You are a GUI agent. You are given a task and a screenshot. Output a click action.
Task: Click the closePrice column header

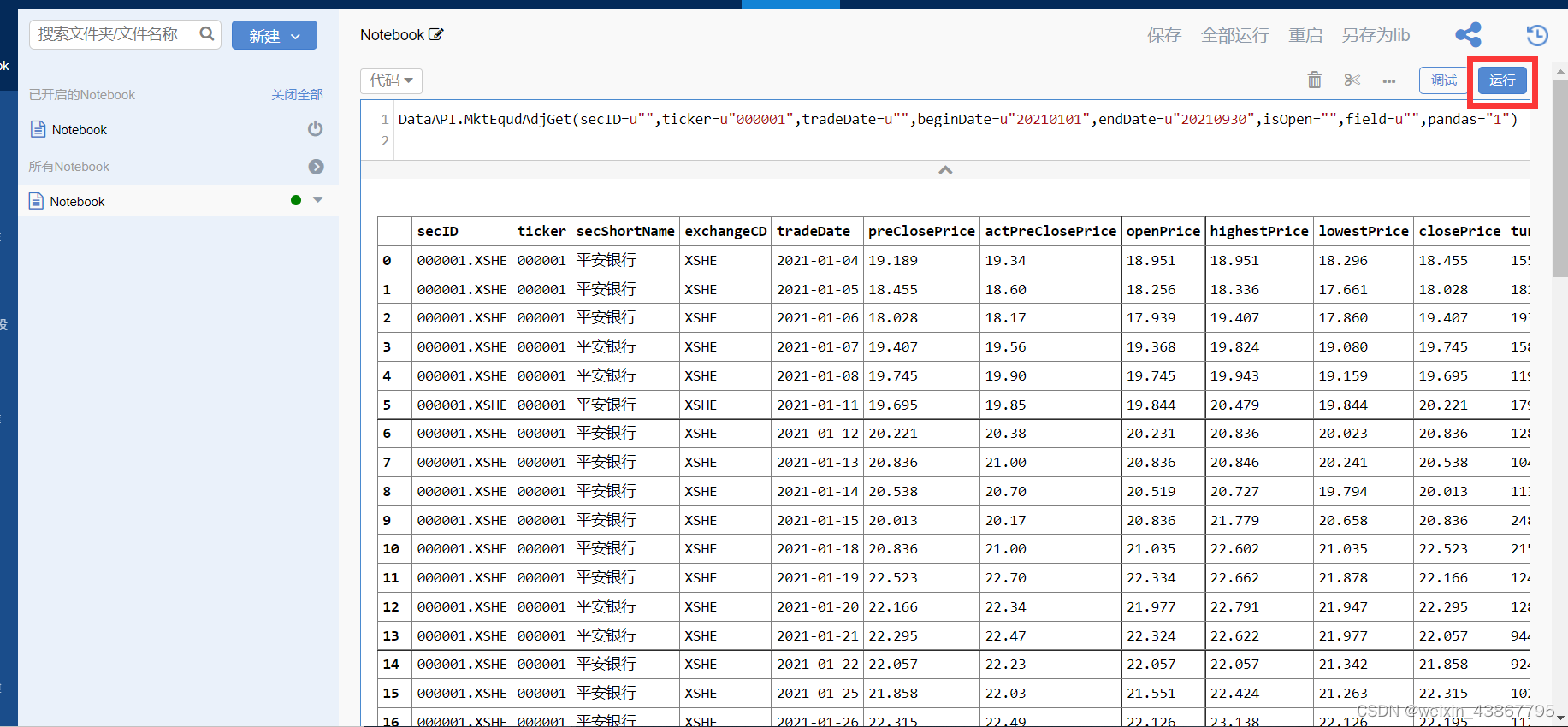pos(1459,231)
